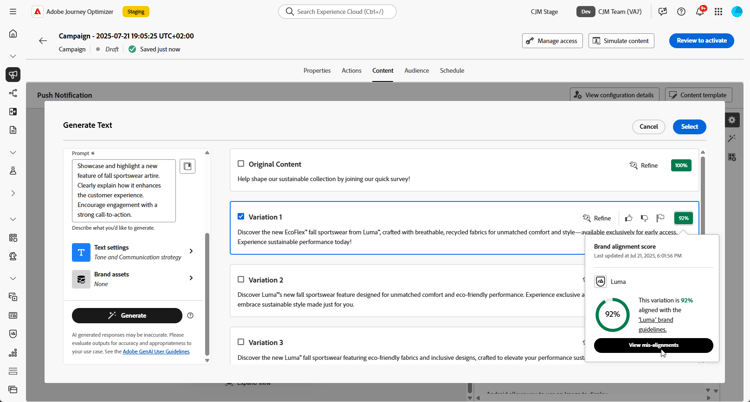The width and height of the screenshot is (750, 402).
Task: Click the 'Saved just now' status text
Action: (x=160, y=49)
